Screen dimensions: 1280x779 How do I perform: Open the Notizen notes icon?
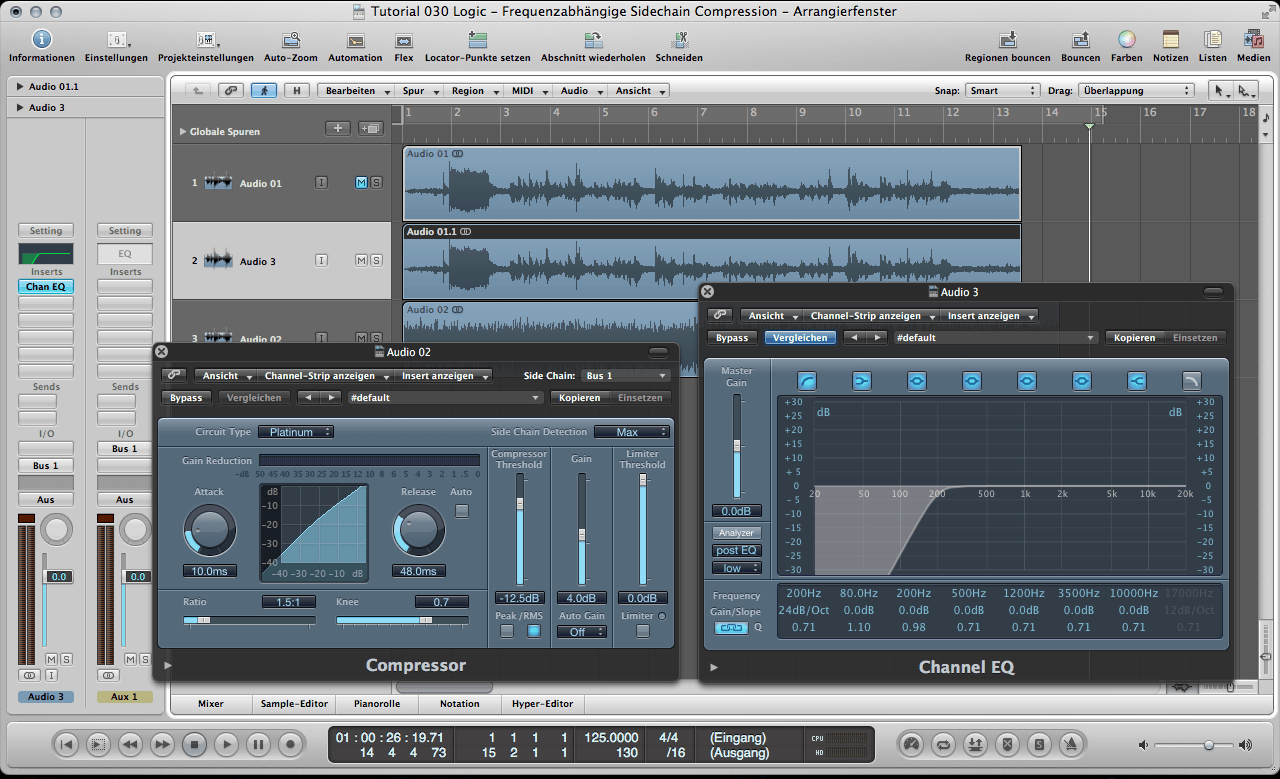[1170, 40]
